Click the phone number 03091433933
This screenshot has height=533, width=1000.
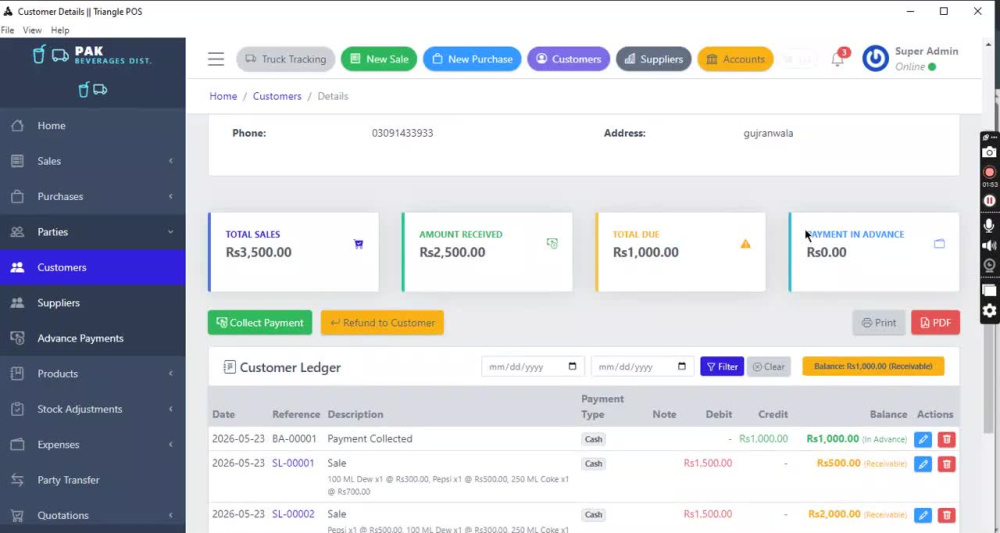click(402, 133)
